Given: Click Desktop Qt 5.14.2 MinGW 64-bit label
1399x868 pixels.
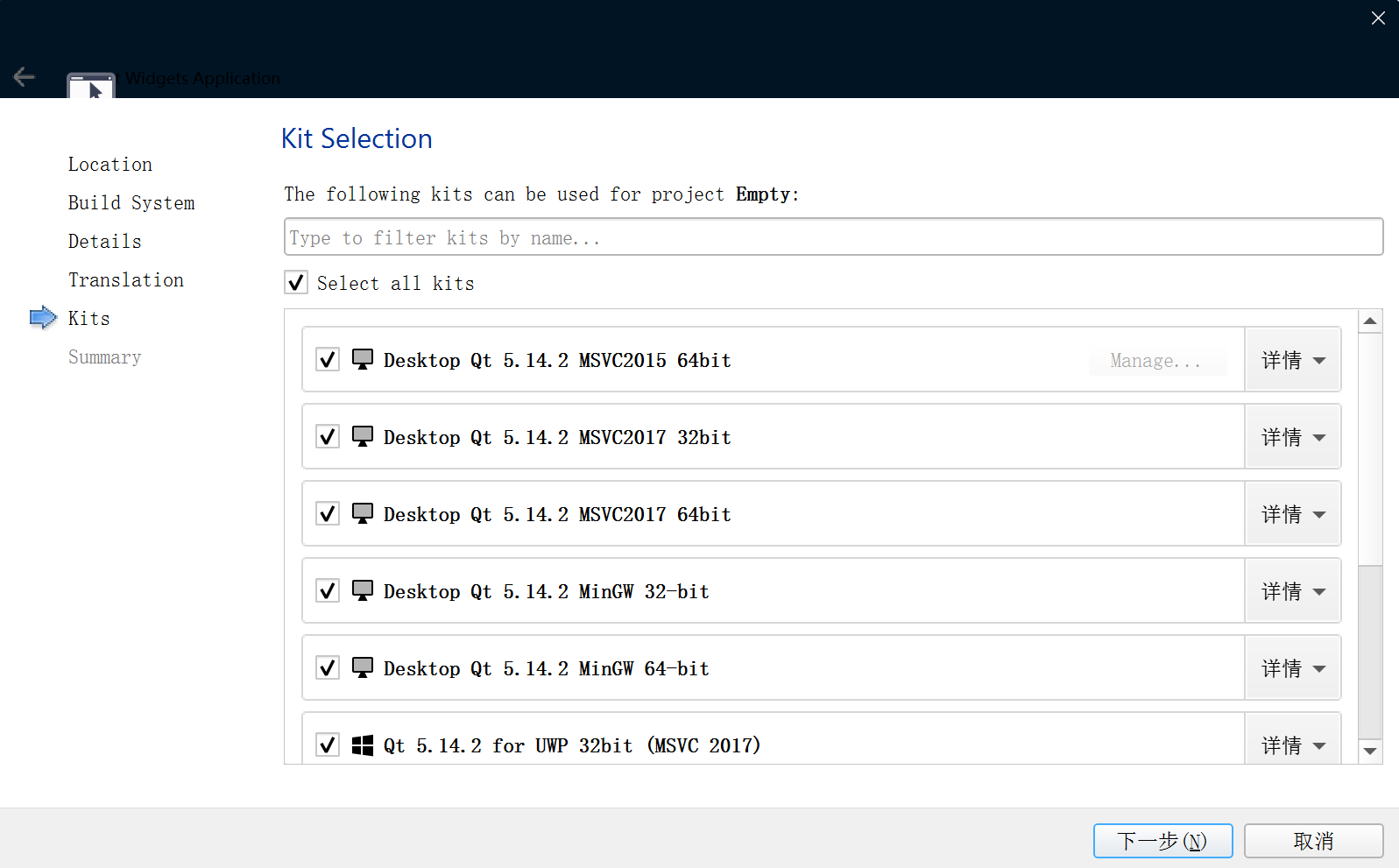Looking at the screenshot, I should click(x=547, y=668).
